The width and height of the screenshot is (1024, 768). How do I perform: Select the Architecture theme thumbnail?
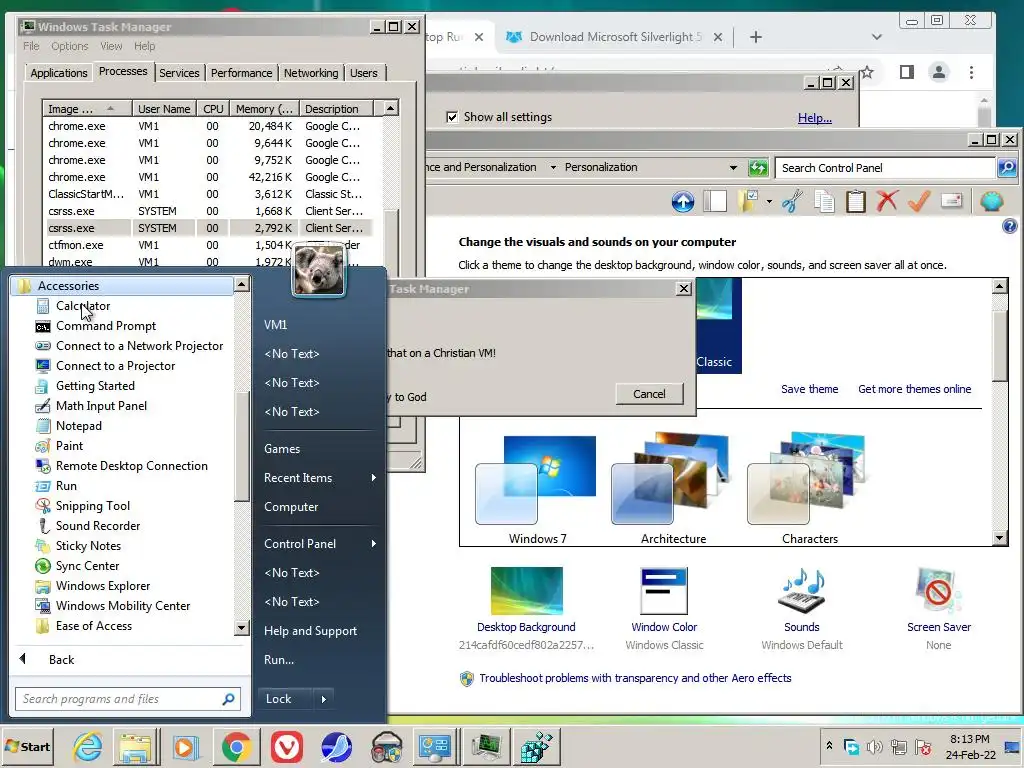tap(673, 489)
